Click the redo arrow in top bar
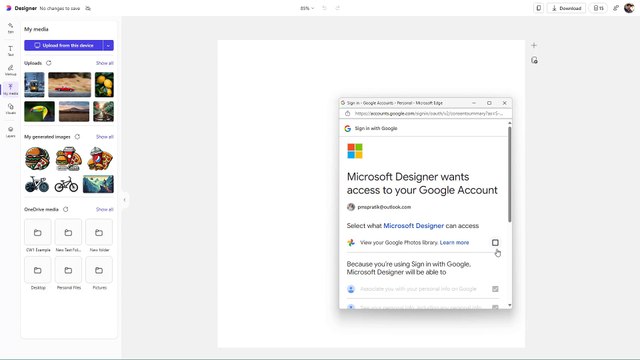 (x=338, y=8)
